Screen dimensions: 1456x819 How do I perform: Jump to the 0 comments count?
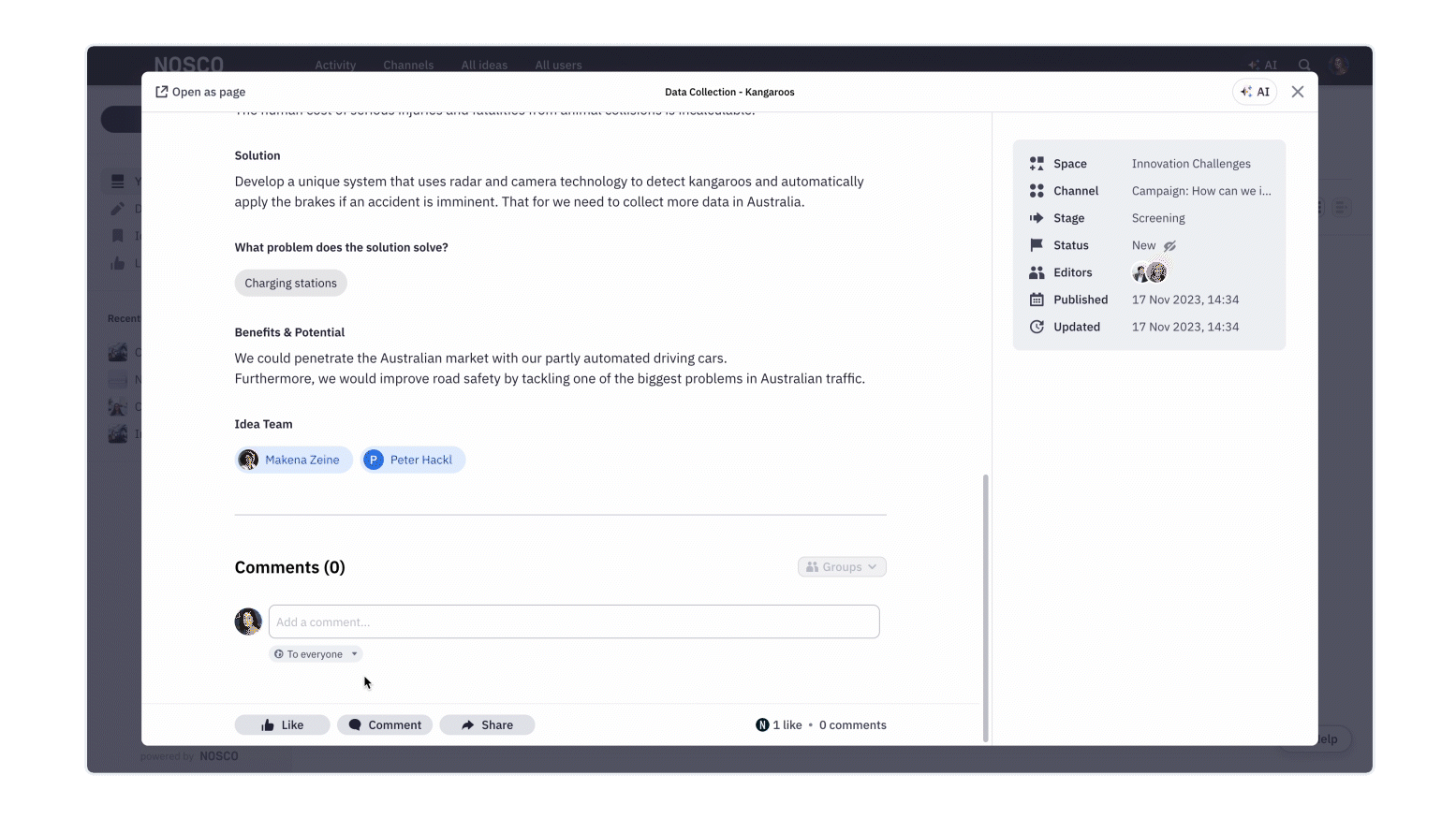853,725
